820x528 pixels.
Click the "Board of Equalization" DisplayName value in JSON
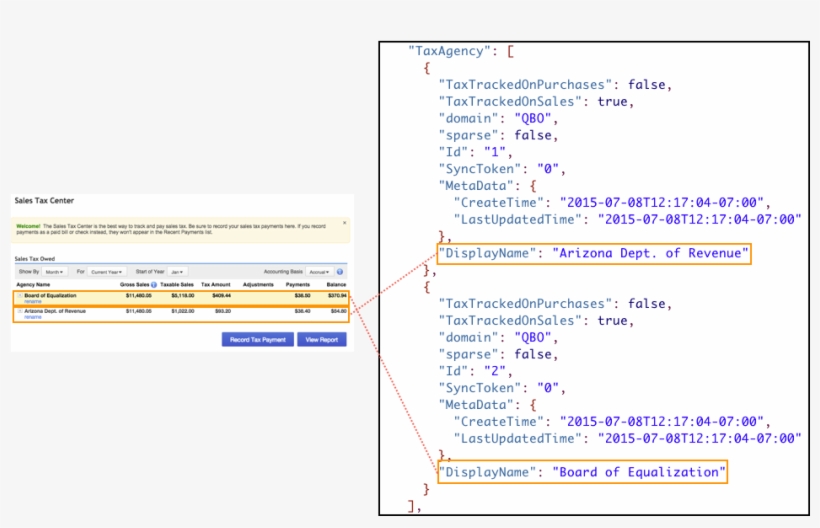[x=639, y=473]
